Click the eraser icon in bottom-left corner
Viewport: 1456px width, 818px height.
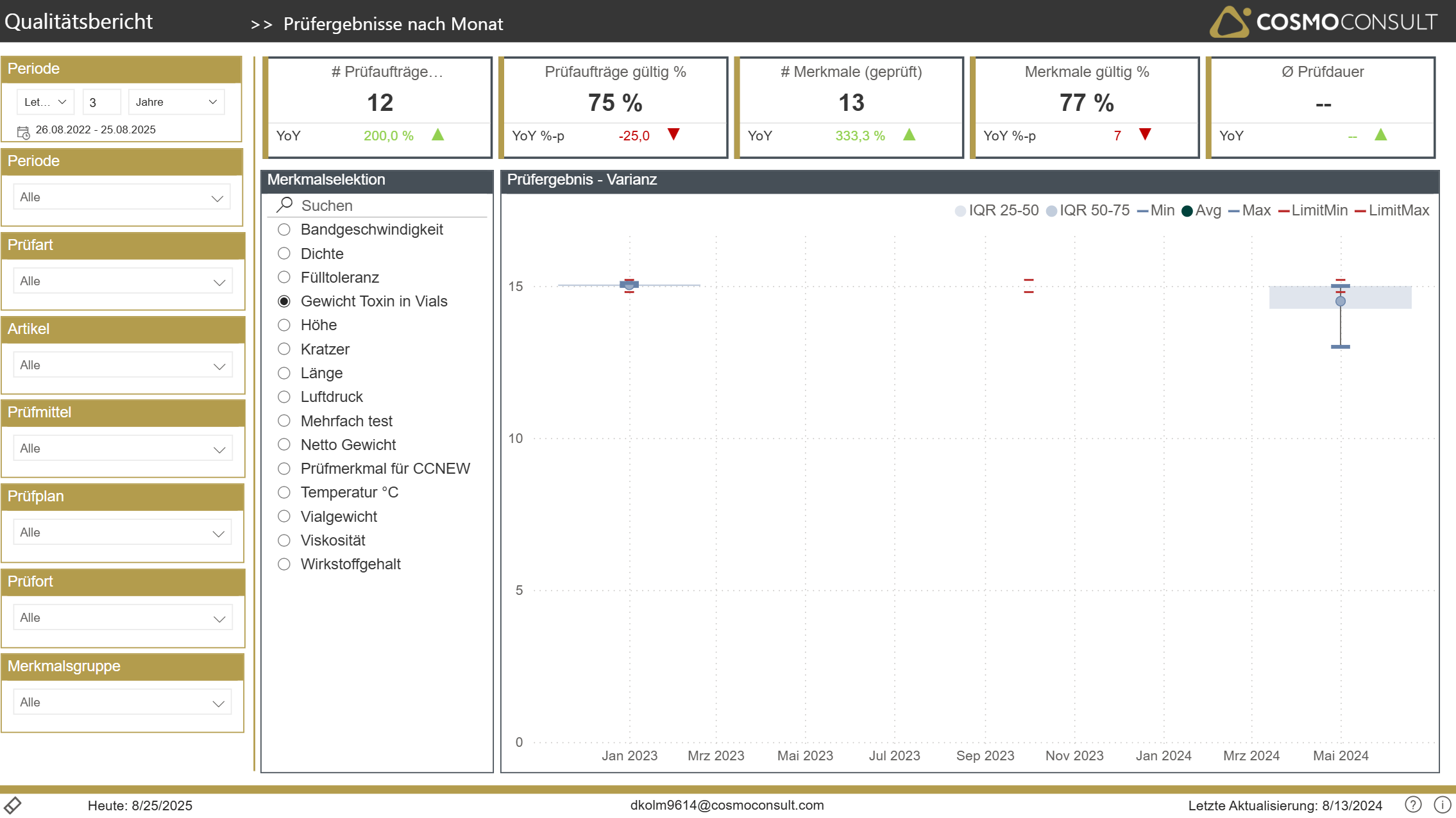pyautogui.click(x=13, y=805)
